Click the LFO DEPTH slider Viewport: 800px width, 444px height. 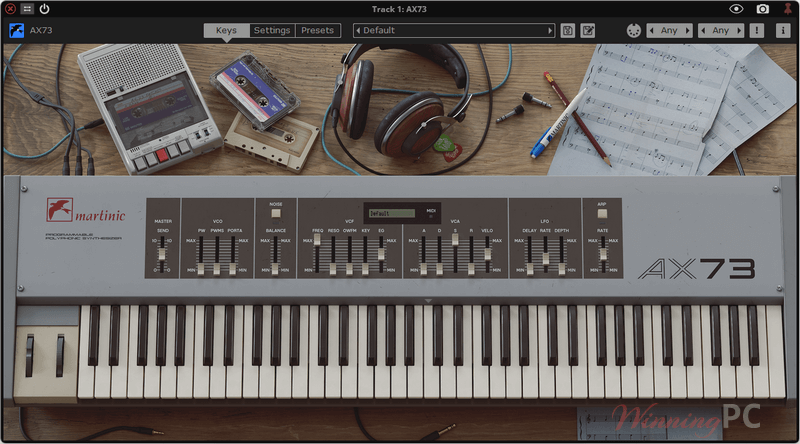click(562, 255)
